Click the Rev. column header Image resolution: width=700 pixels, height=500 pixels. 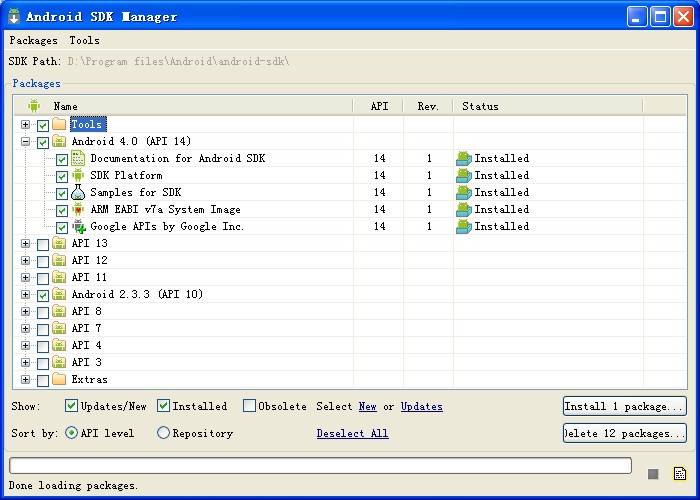click(x=428, y=106)
